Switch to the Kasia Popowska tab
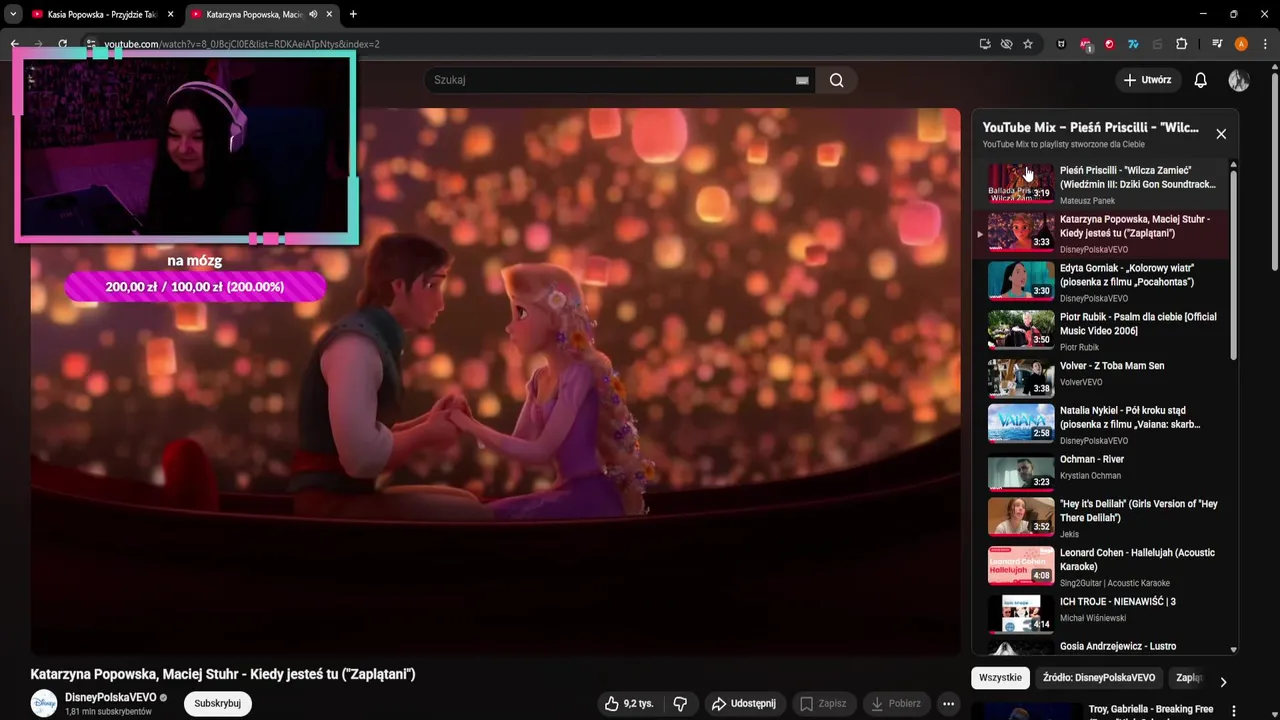Viewport: 1280px width, 720px height. click(x=104, y=14)
